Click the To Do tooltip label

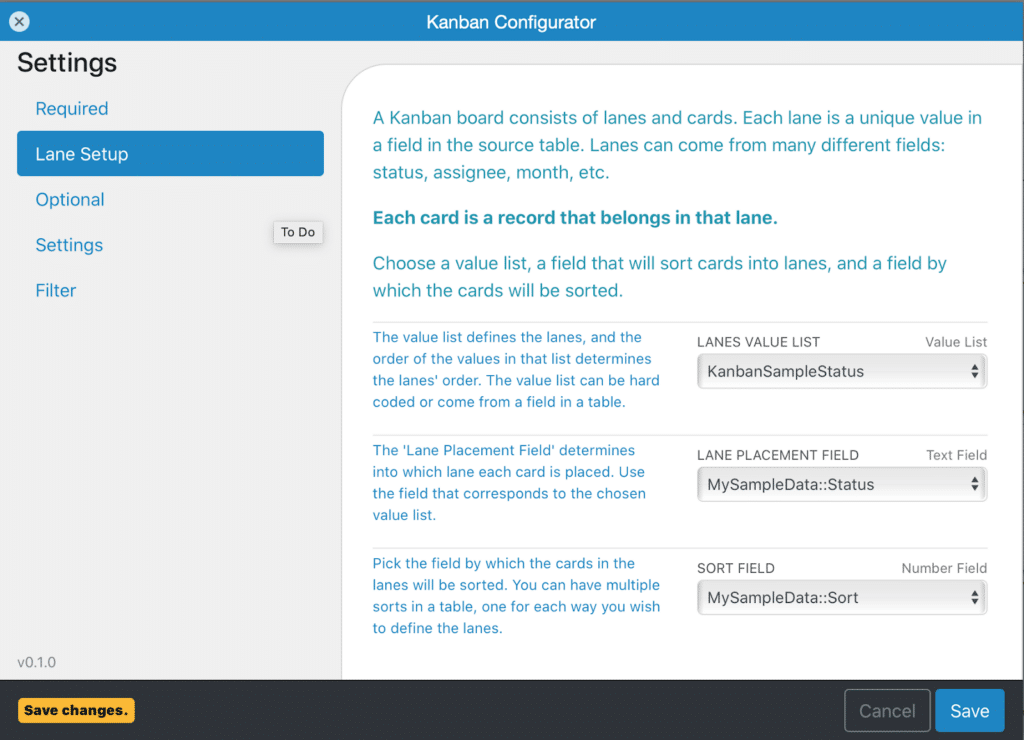click(298, 232)
